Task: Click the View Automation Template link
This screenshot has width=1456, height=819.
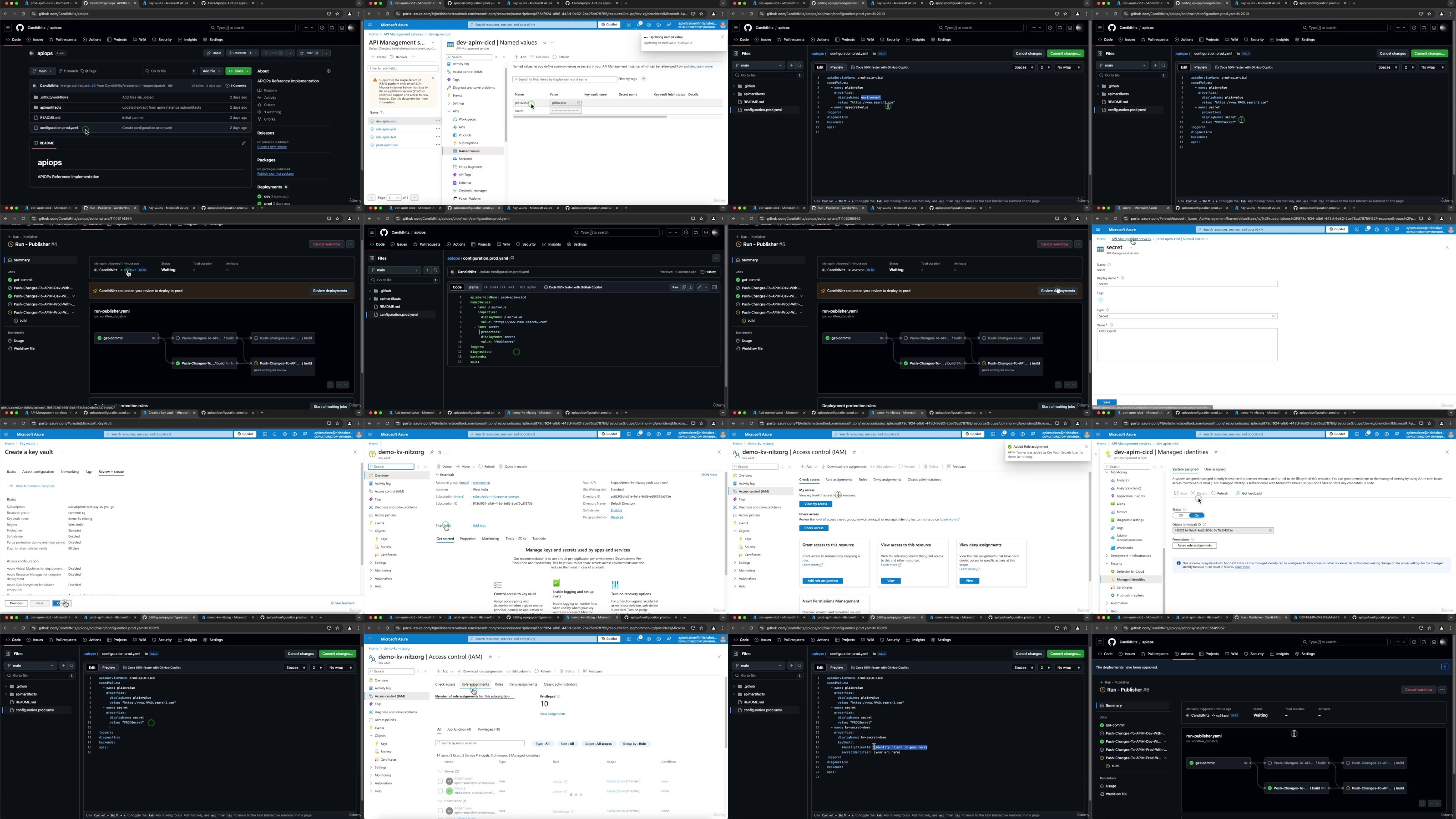Action: pyautogui.click(x=35, y=486)
